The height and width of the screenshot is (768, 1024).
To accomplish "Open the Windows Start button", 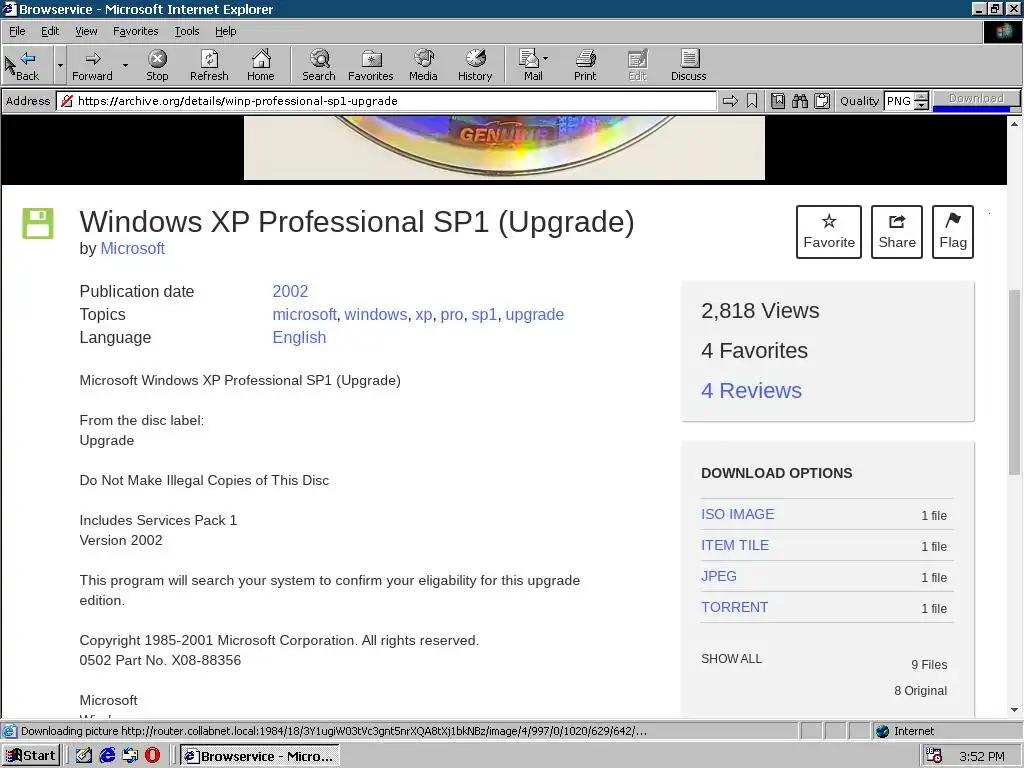I will [31, 756].
